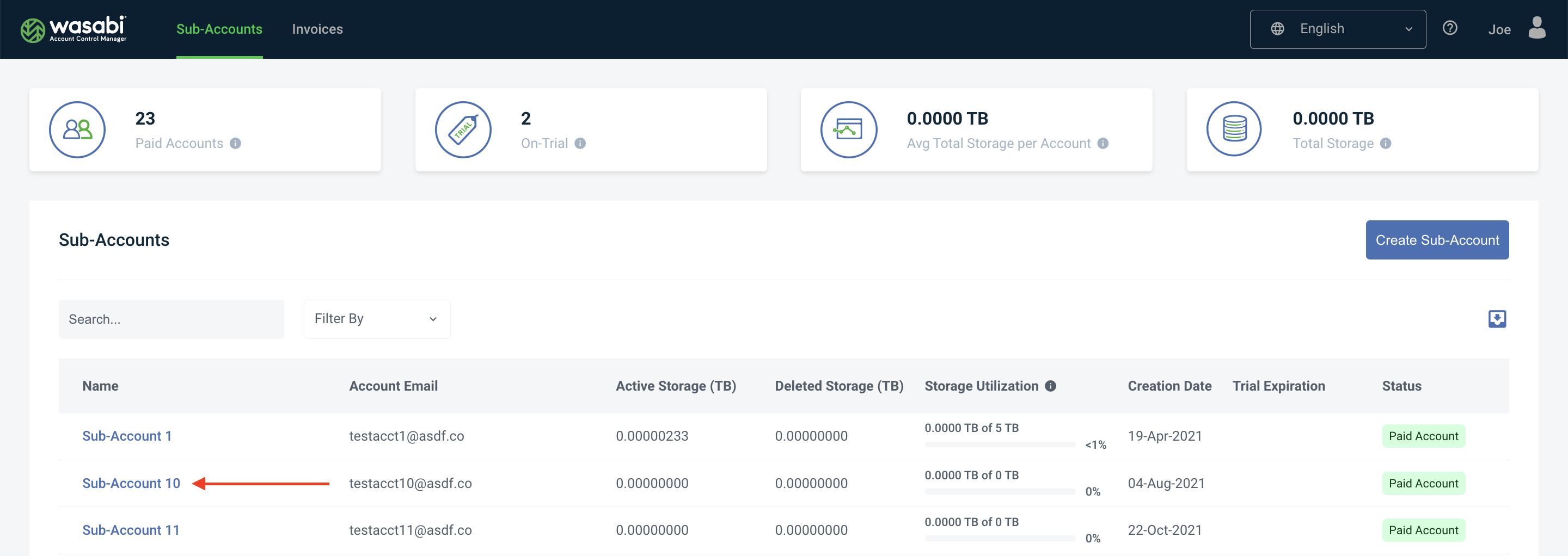
Task: Click the 0.00000233 active storage value
Action: pyautogui.click(x=652, y=436)
